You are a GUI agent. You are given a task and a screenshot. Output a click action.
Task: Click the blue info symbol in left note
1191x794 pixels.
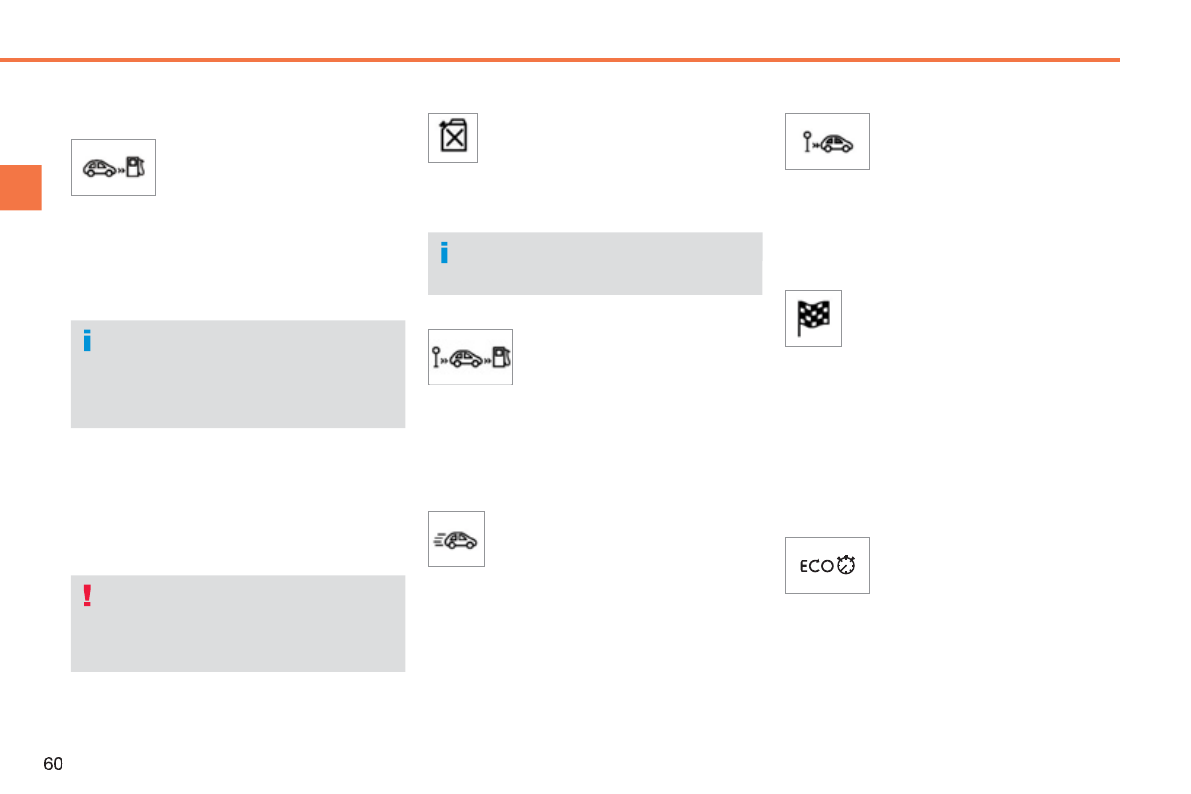tap(87, 342)
